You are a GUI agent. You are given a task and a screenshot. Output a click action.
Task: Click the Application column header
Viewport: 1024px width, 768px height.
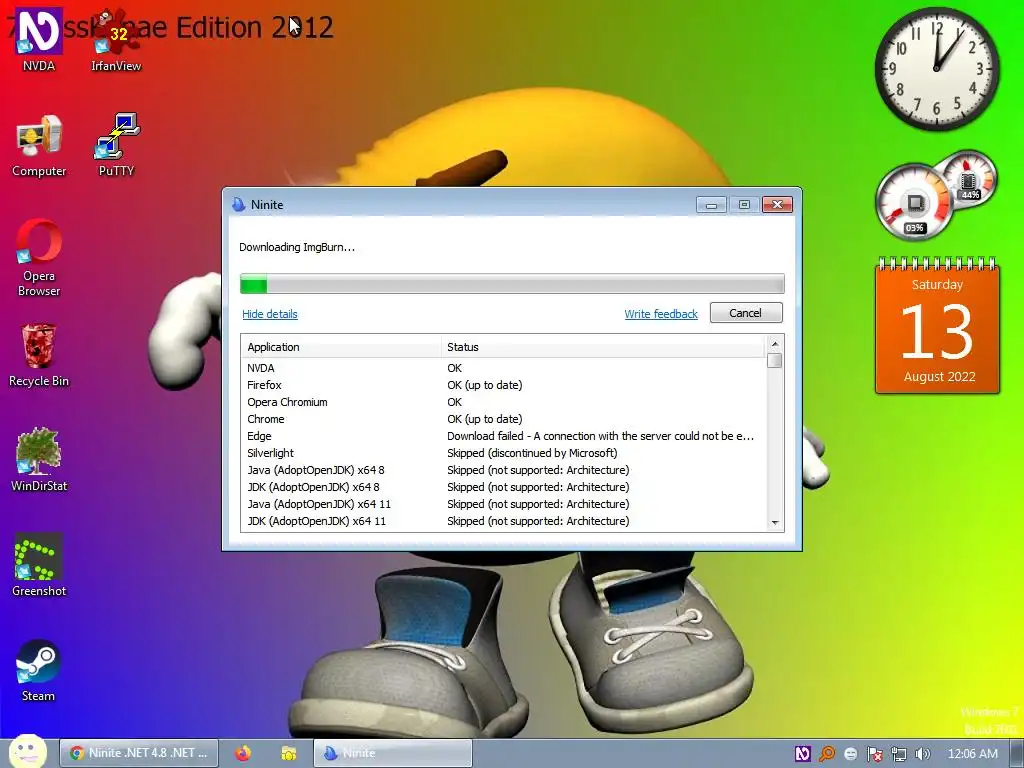(x=342, y=347)
